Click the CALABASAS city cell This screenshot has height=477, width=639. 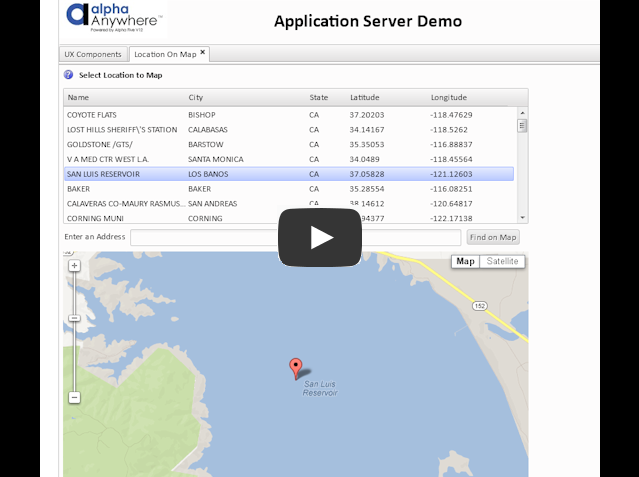(208, 130)
